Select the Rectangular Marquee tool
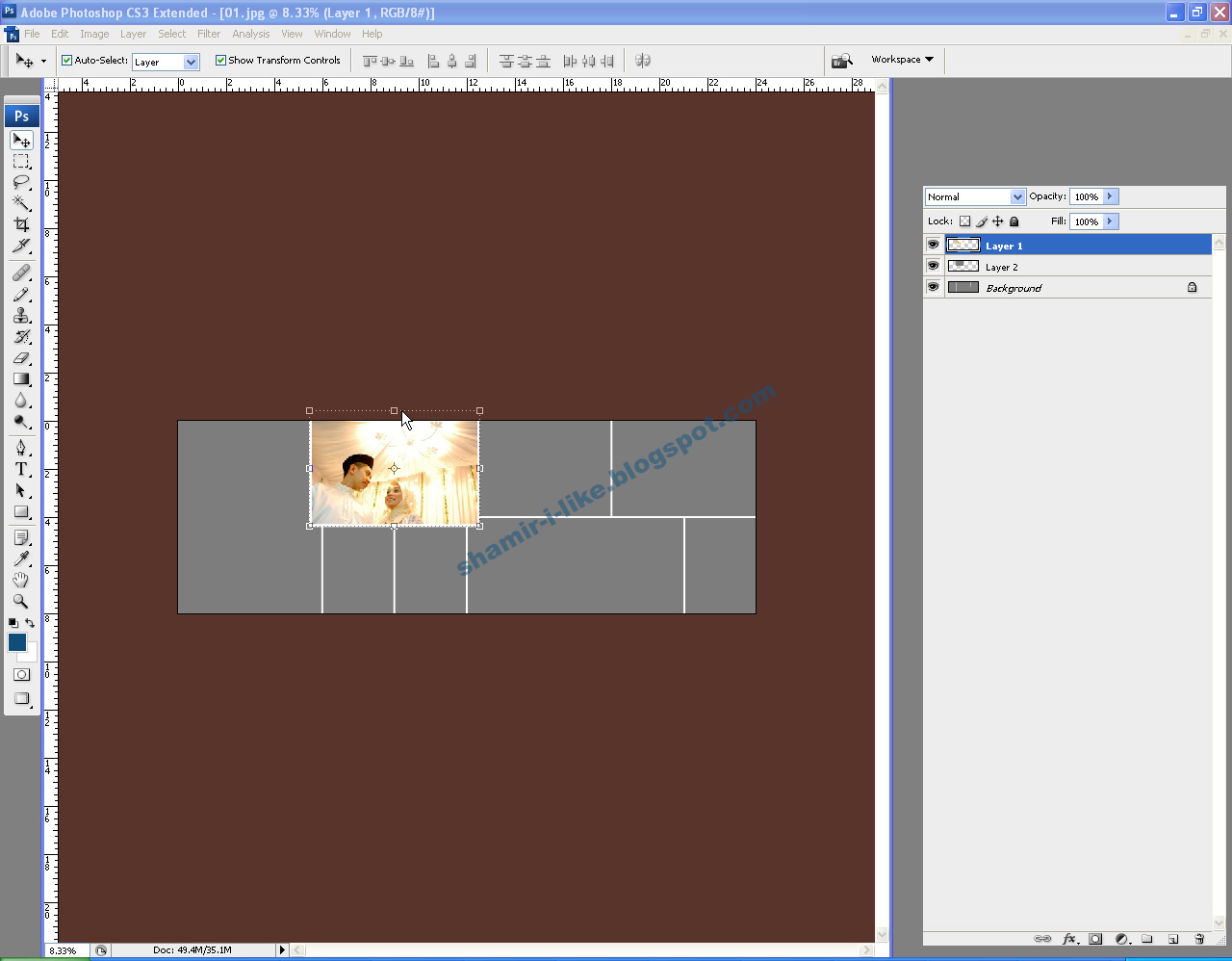The width and height of the screenshot is (1232, 961). point(21,162)
